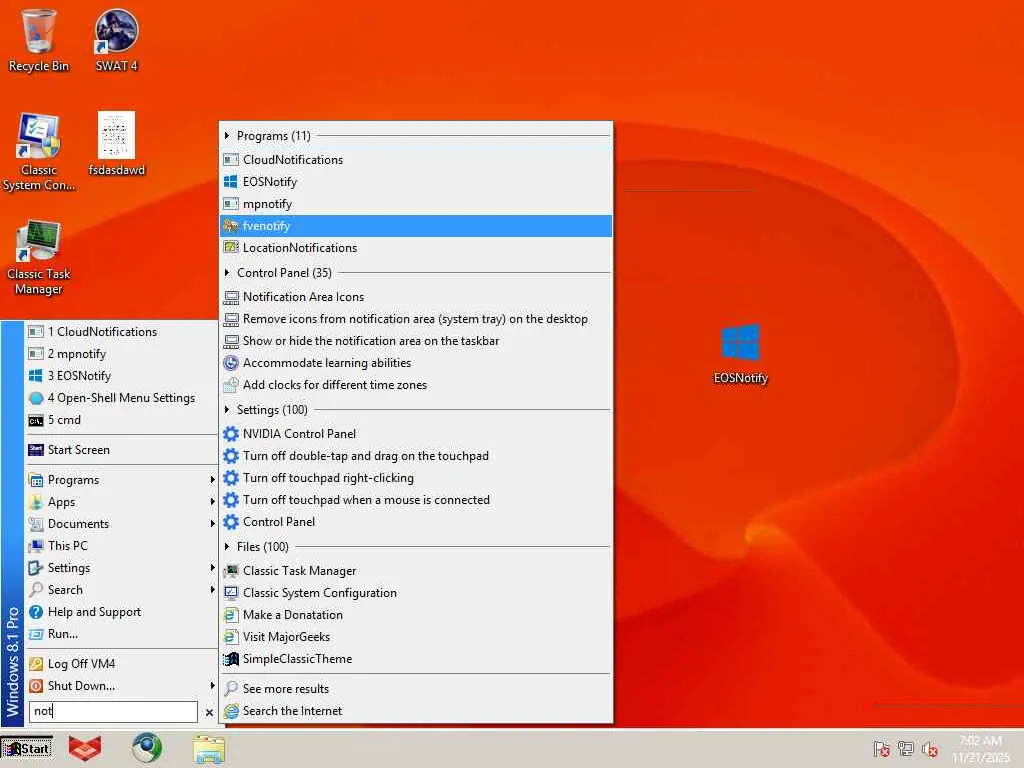This screenshot has height=768, width=1024.
Task: Click the Visit MajorGeeks link icon
Action: [x=231, y=637]
